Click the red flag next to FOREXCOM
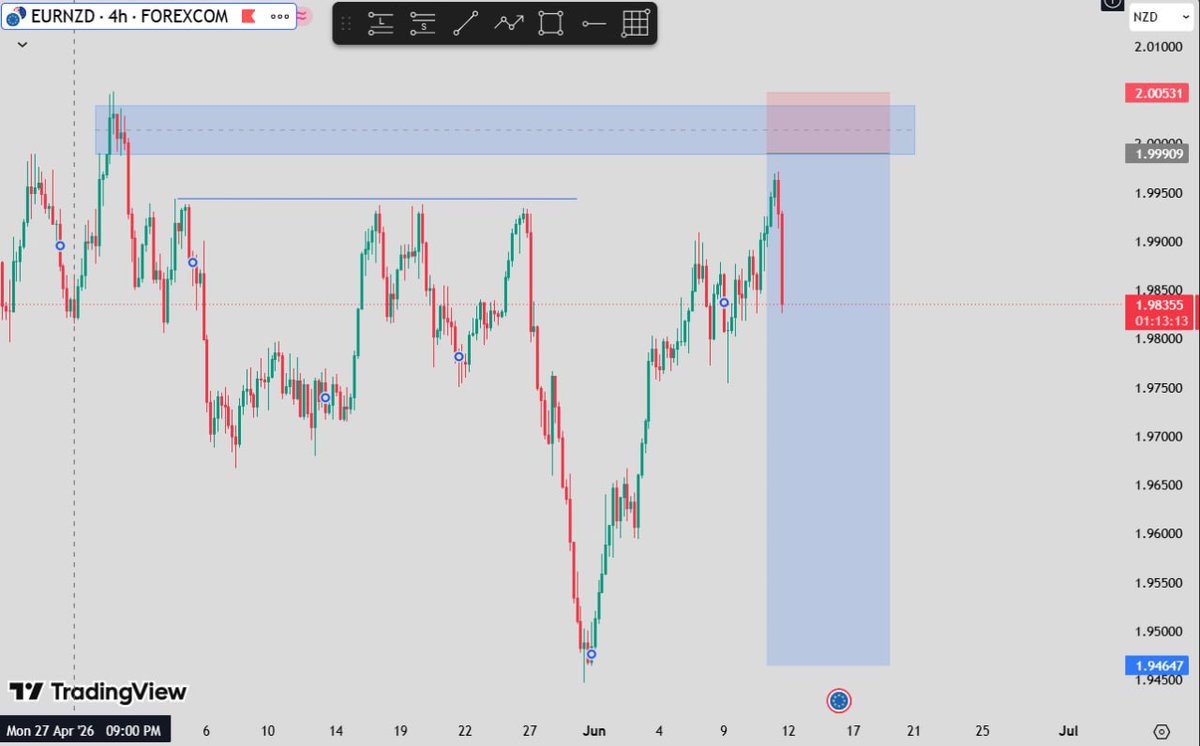Viewport: 1200px width, 746px height. point(247,17)
